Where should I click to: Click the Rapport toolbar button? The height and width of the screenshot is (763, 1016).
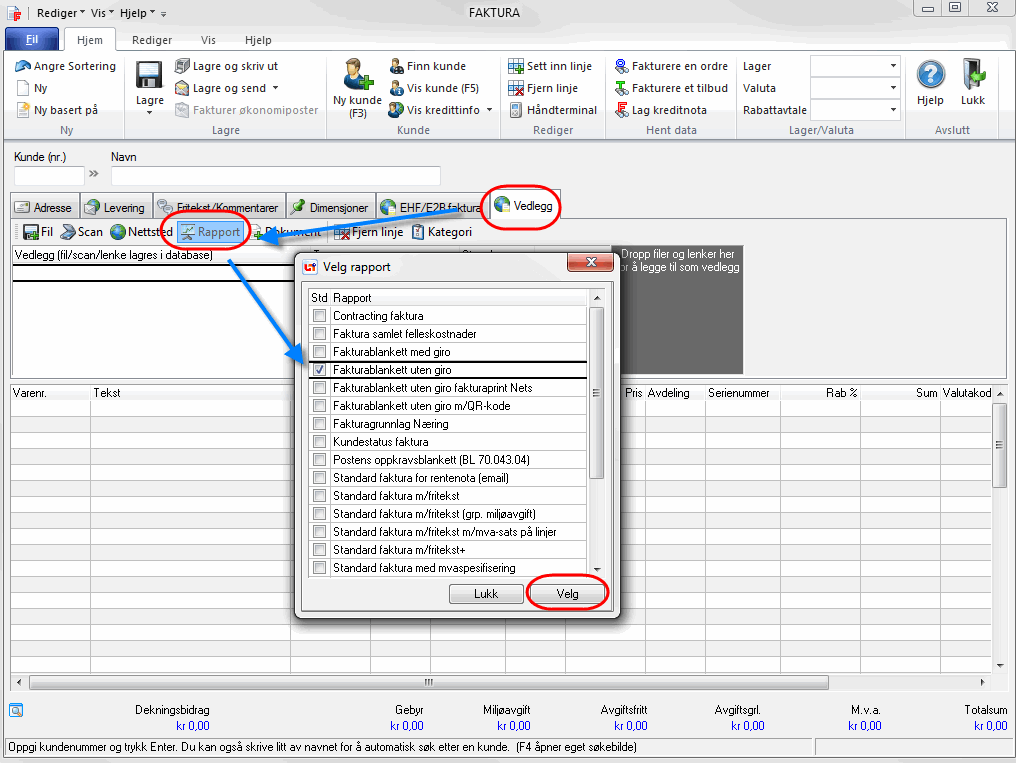pyautogui.click(x=210, y=232)
